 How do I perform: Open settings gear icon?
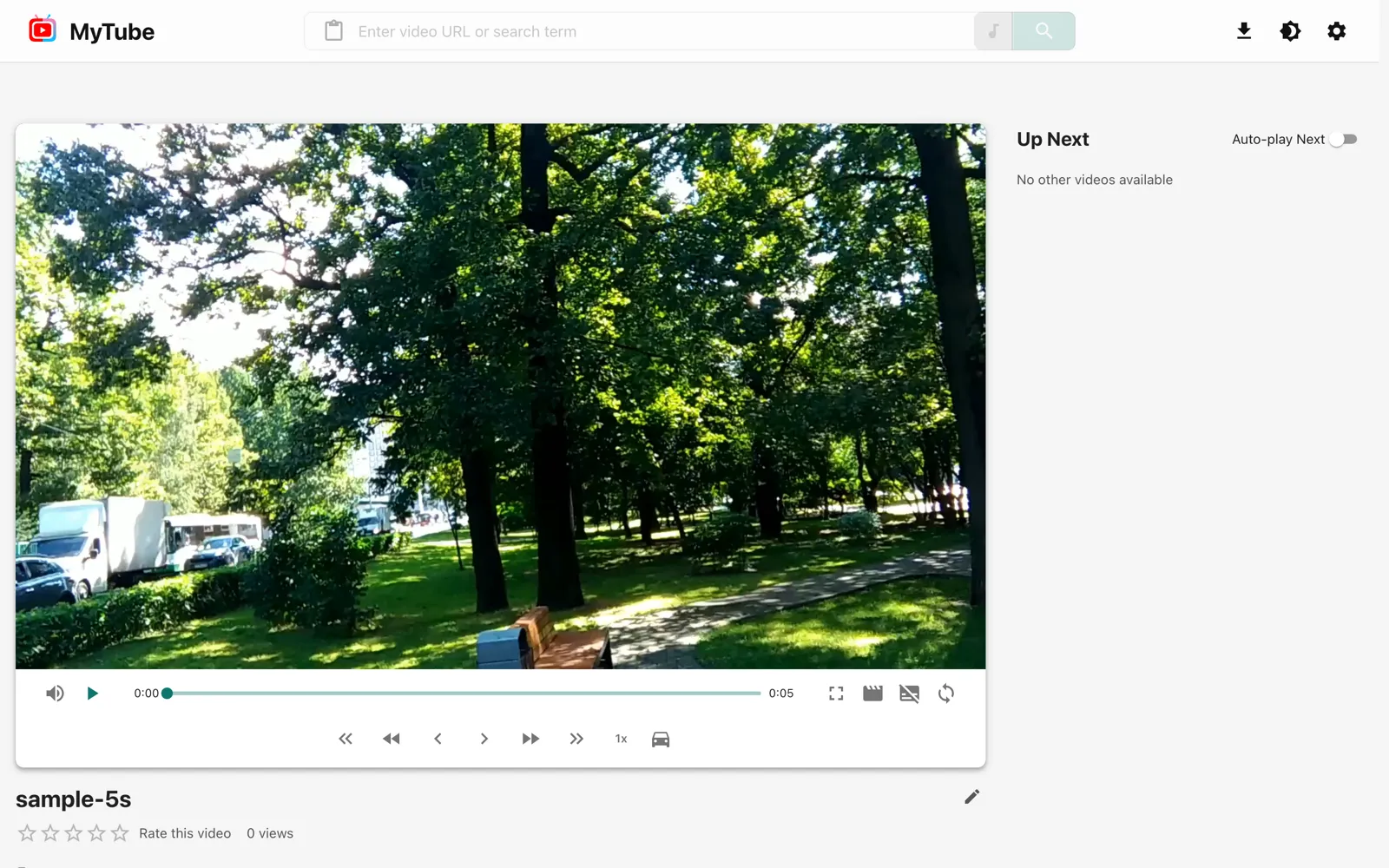coord(1337,31)
